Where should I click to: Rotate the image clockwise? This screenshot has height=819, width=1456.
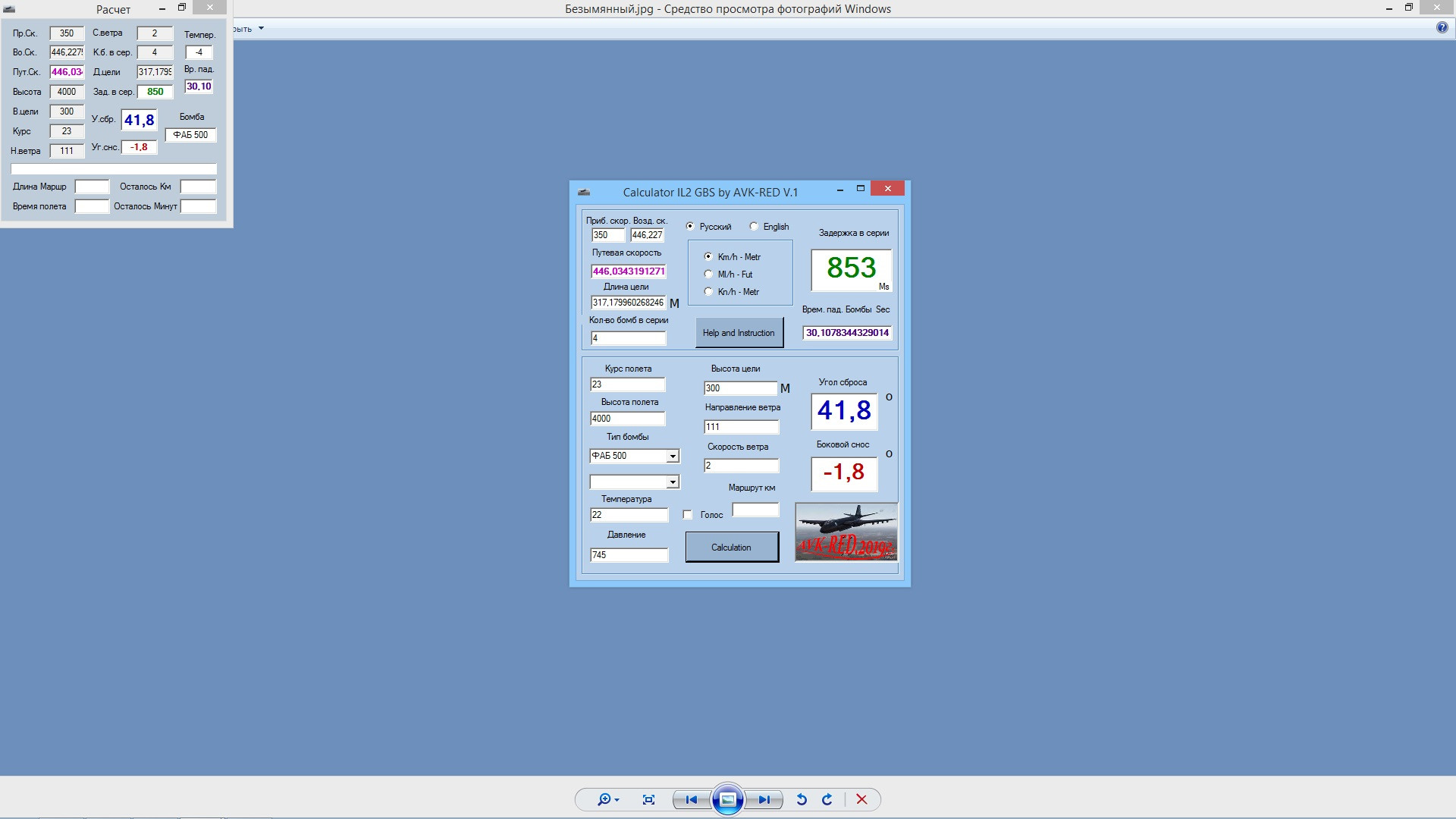[827, 799]
